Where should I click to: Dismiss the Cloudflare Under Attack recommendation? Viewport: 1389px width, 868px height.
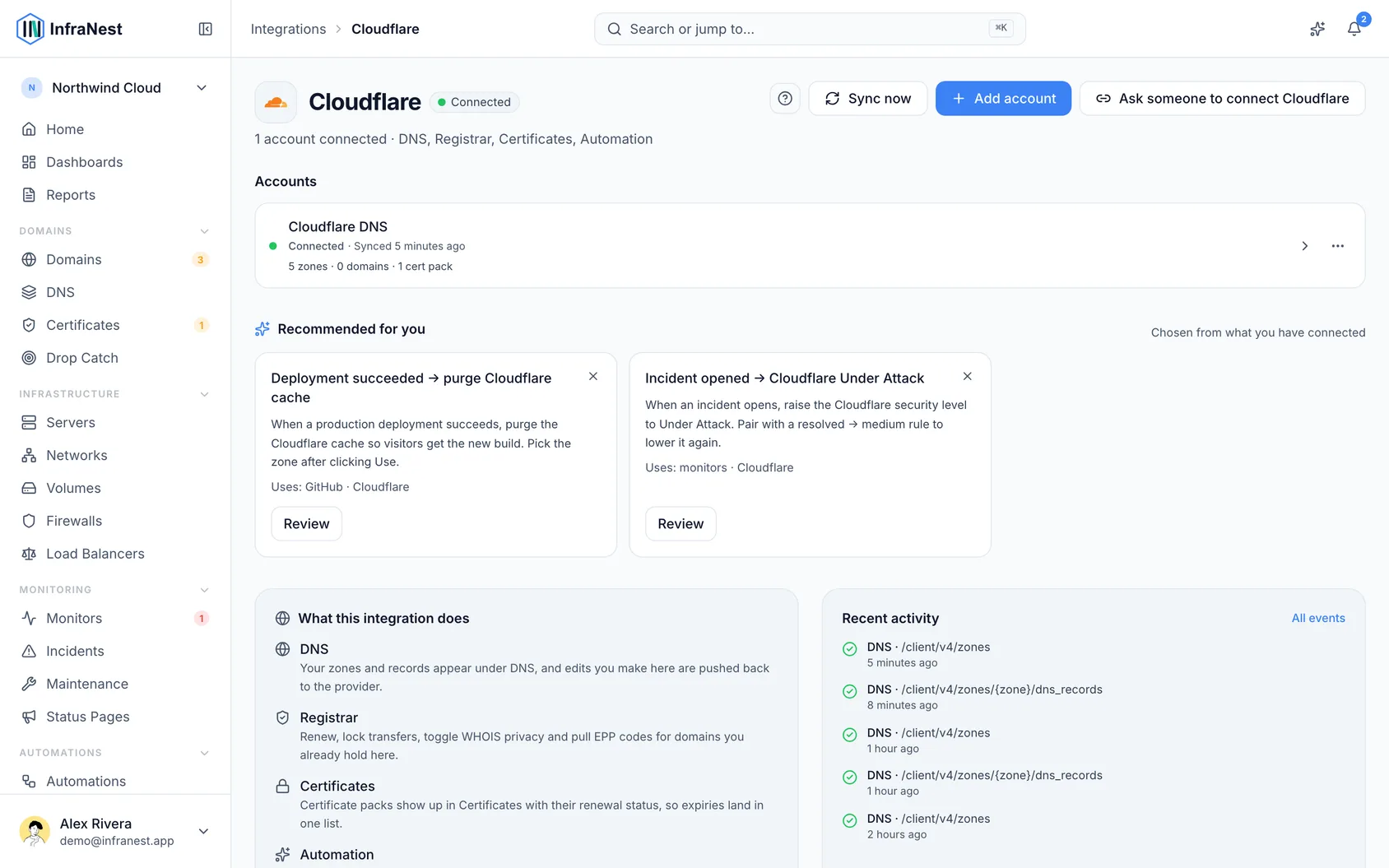click(968, 376)
